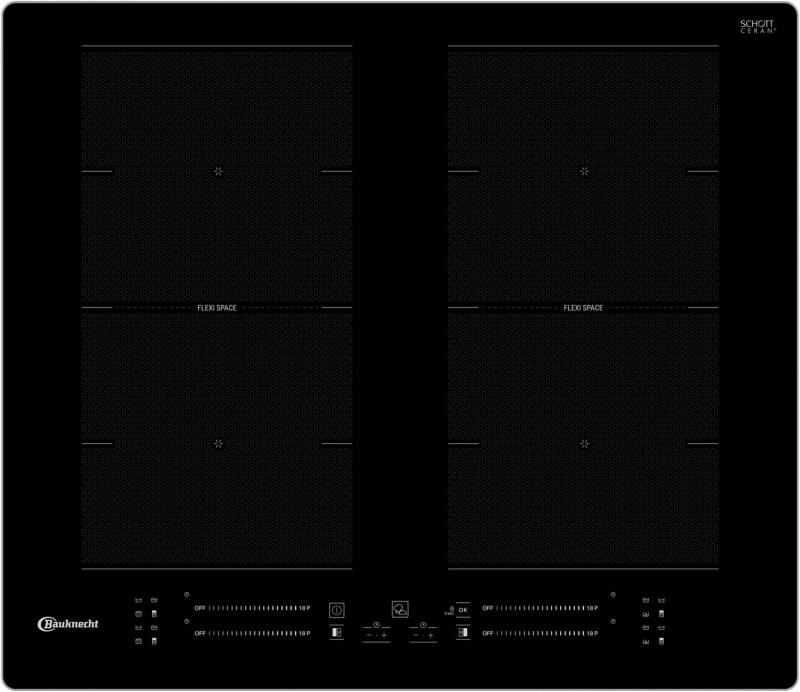Tap the middle of upper-right power slider

(540, 608)
